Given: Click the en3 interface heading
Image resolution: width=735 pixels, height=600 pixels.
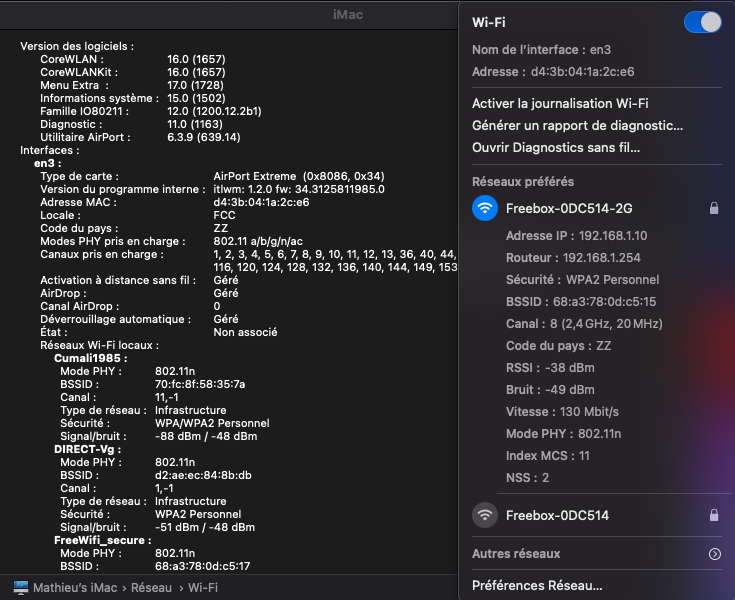Looking at the screenshot, I should [x=47, y=164].
